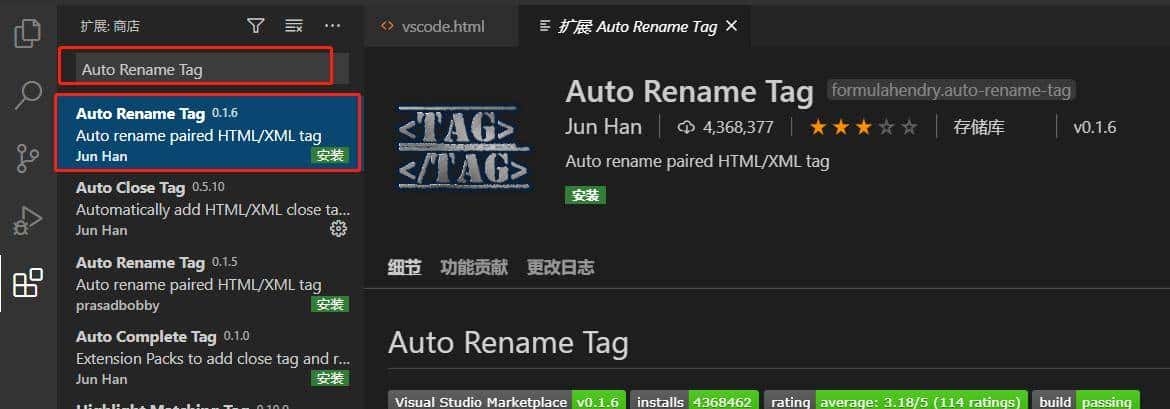
Task: Open the Source Control view
Action: pos(28,159)
